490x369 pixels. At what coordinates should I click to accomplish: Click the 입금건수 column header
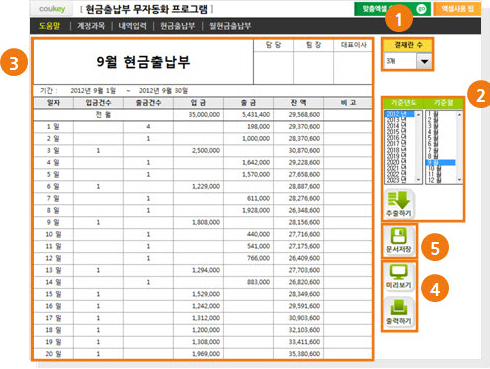point(98,103)
